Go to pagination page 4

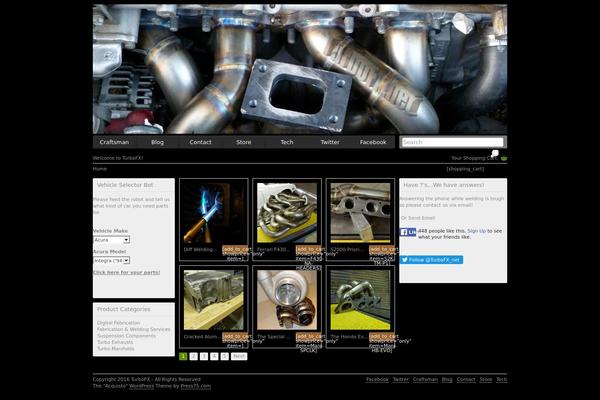(x=214, y=356)
